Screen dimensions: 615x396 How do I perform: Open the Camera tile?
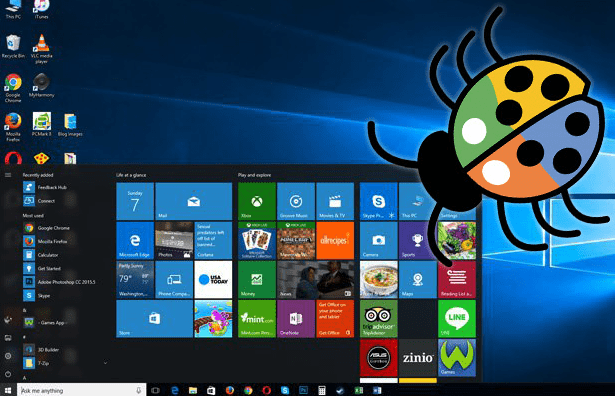(379, 240)
